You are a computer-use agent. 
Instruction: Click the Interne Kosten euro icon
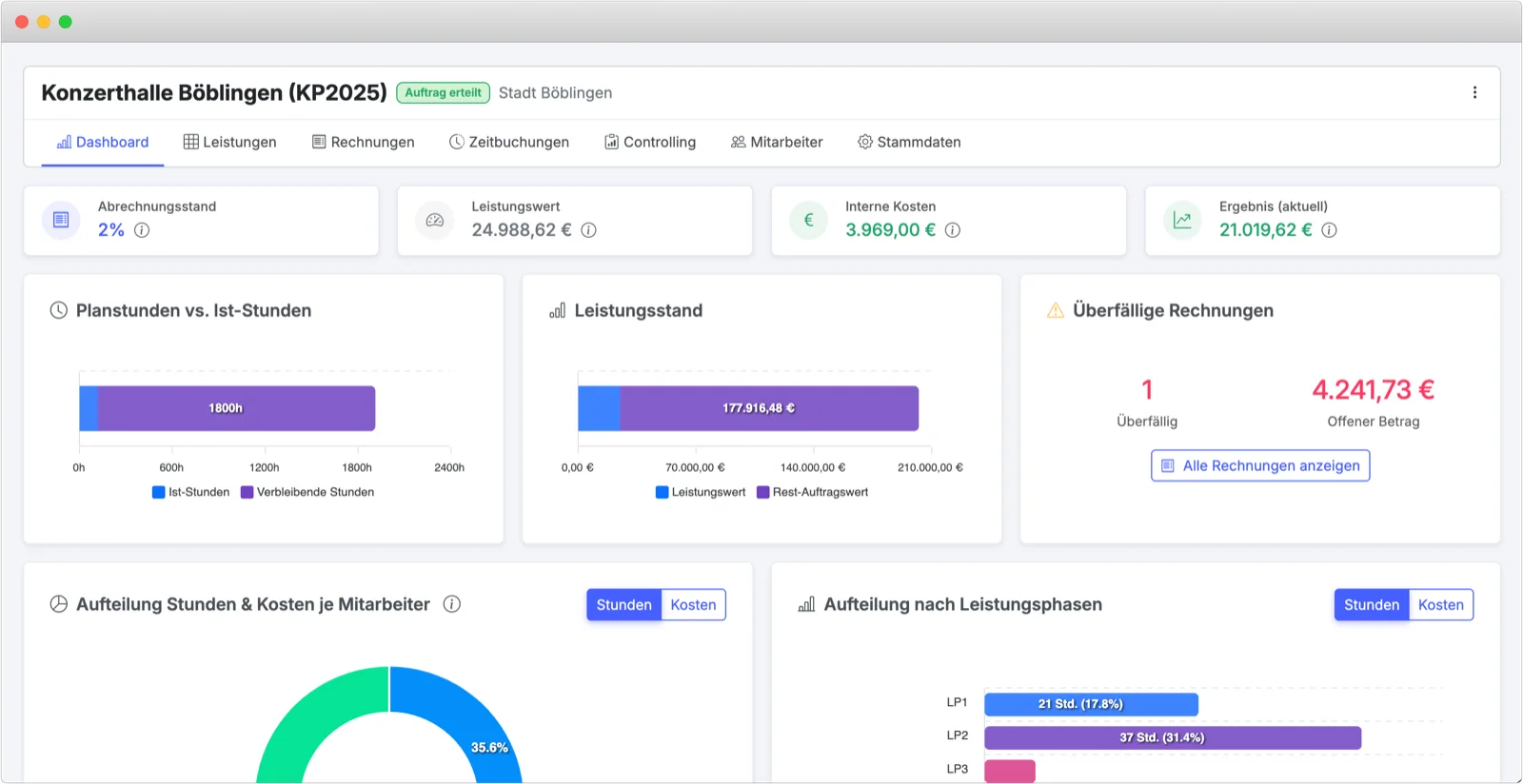808,220
